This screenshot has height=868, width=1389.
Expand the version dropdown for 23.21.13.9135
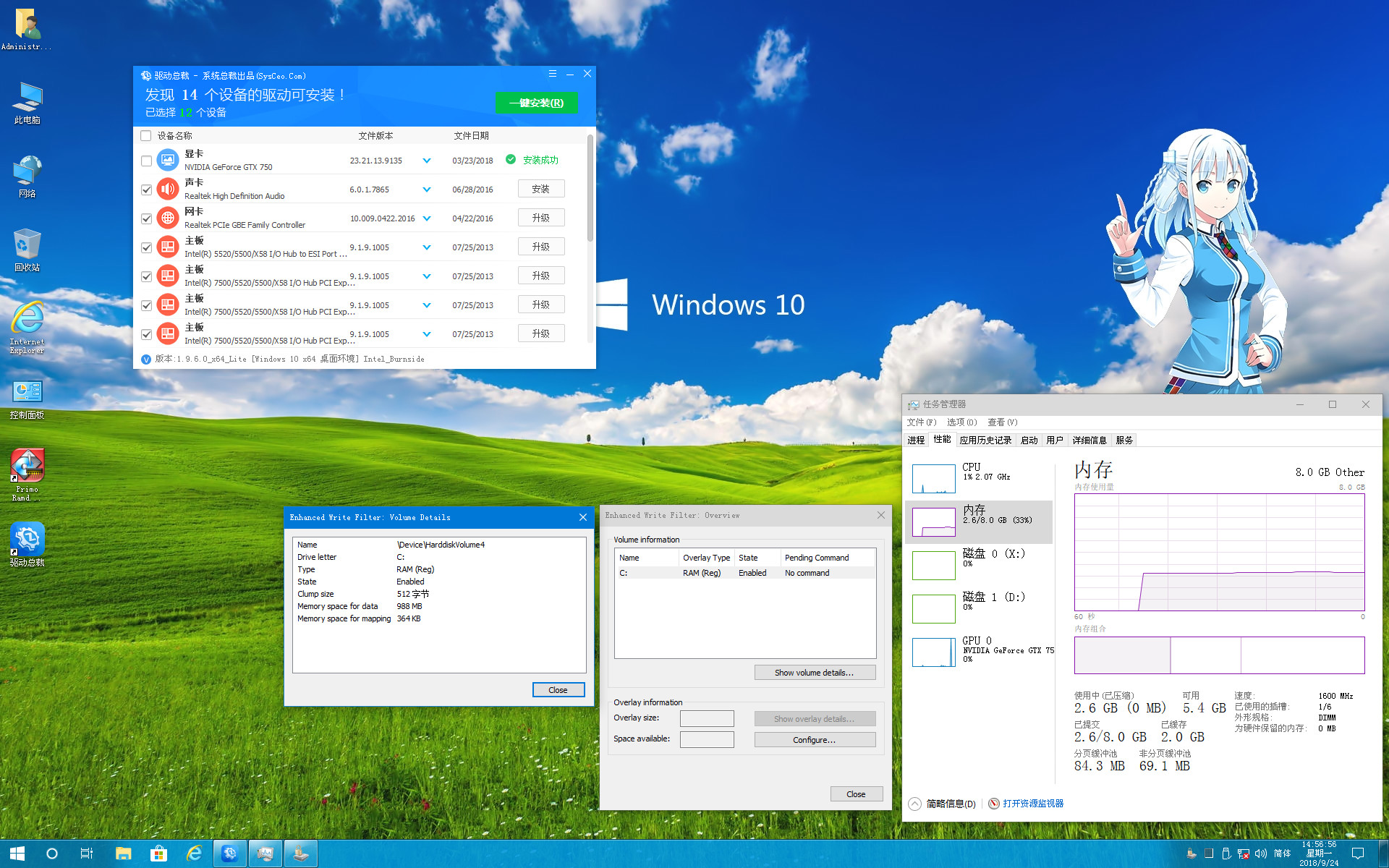point(427,161)
